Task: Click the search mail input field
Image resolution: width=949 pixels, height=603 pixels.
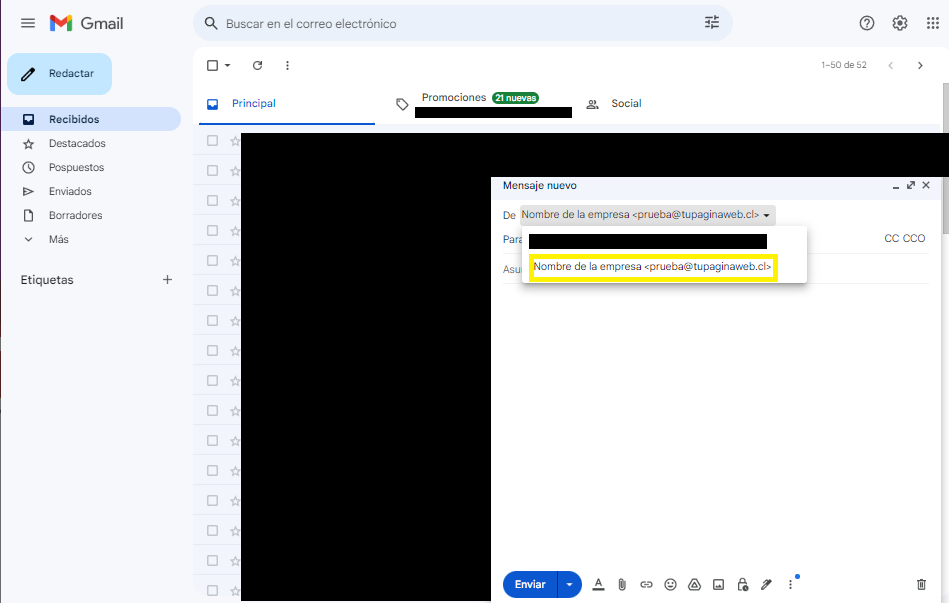Action: pyautogui.click(x=460, y=23)
